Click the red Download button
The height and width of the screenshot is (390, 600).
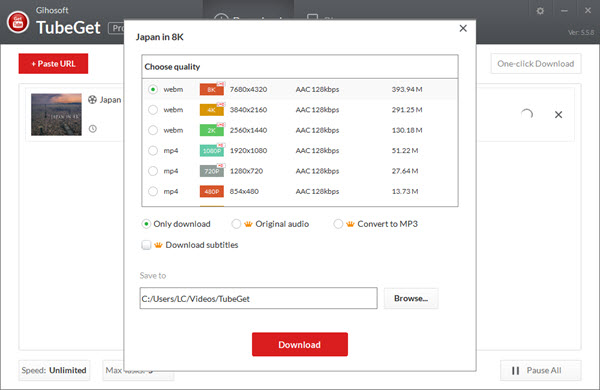pos(300,344)
